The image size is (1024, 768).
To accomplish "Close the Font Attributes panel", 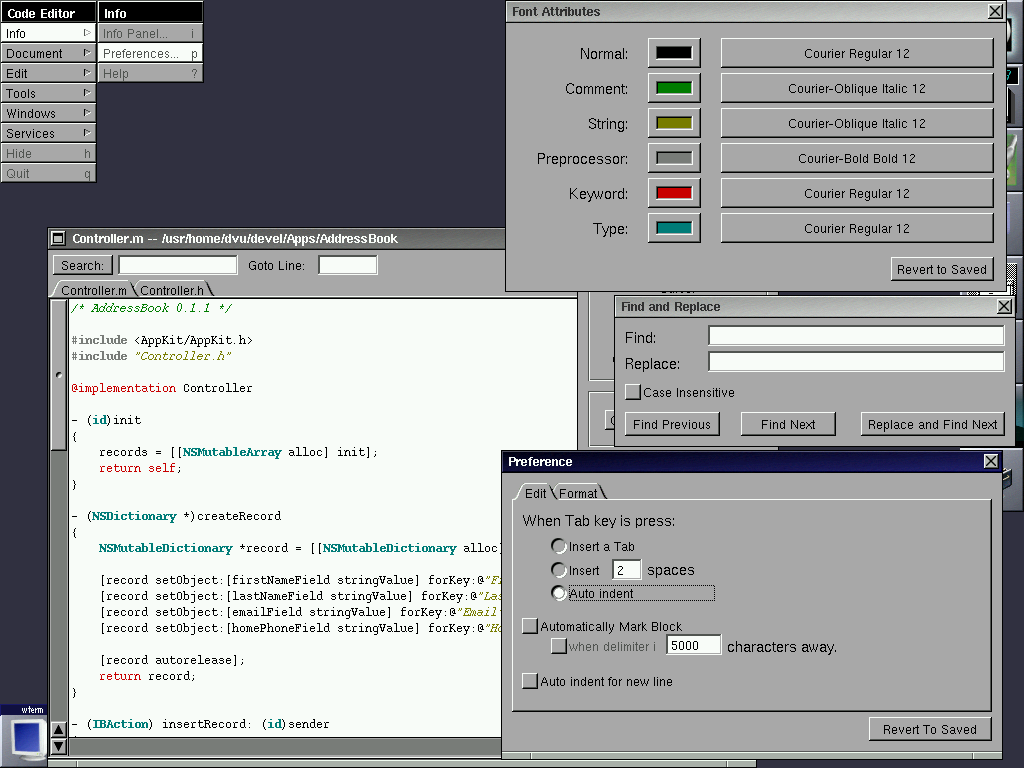I will coord(995,12).
